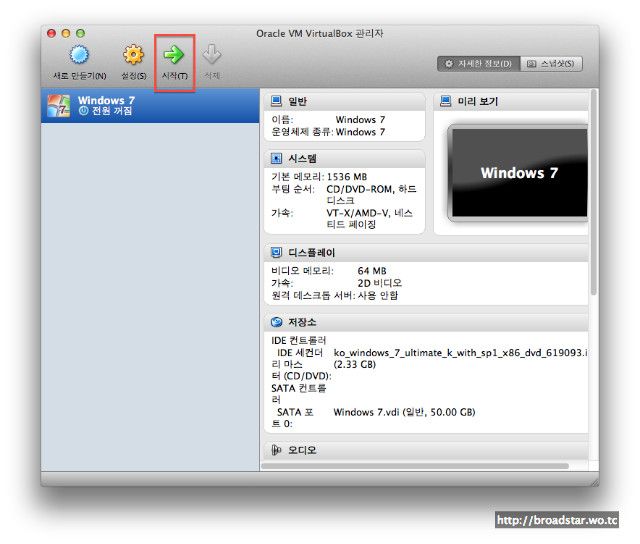This screenshot has height=544, width=640.
Task: Click the vertical scrollbar of details pane
Action: tap(593, 192)
